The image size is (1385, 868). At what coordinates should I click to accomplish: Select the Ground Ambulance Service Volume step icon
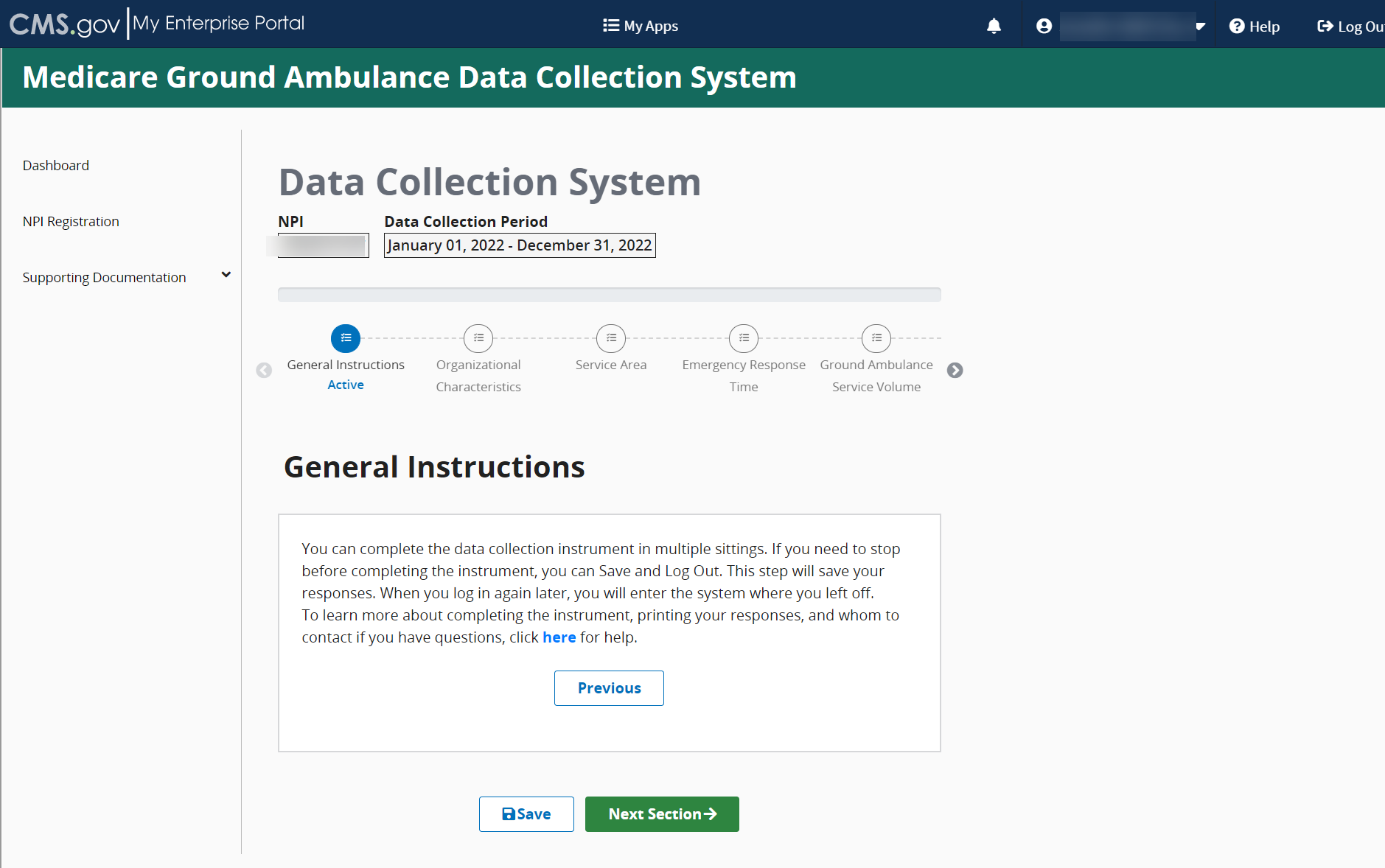(x=876, y=338)
